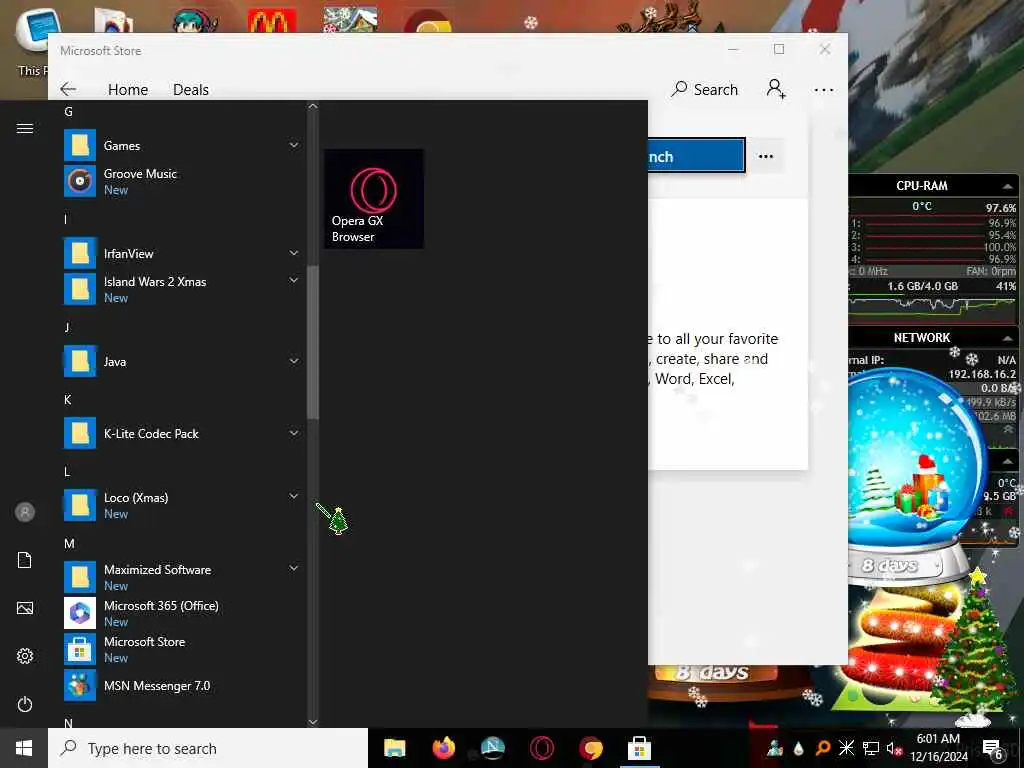1024x768 pixels.
Task: Jump to letter I section header
Action: 65,219
